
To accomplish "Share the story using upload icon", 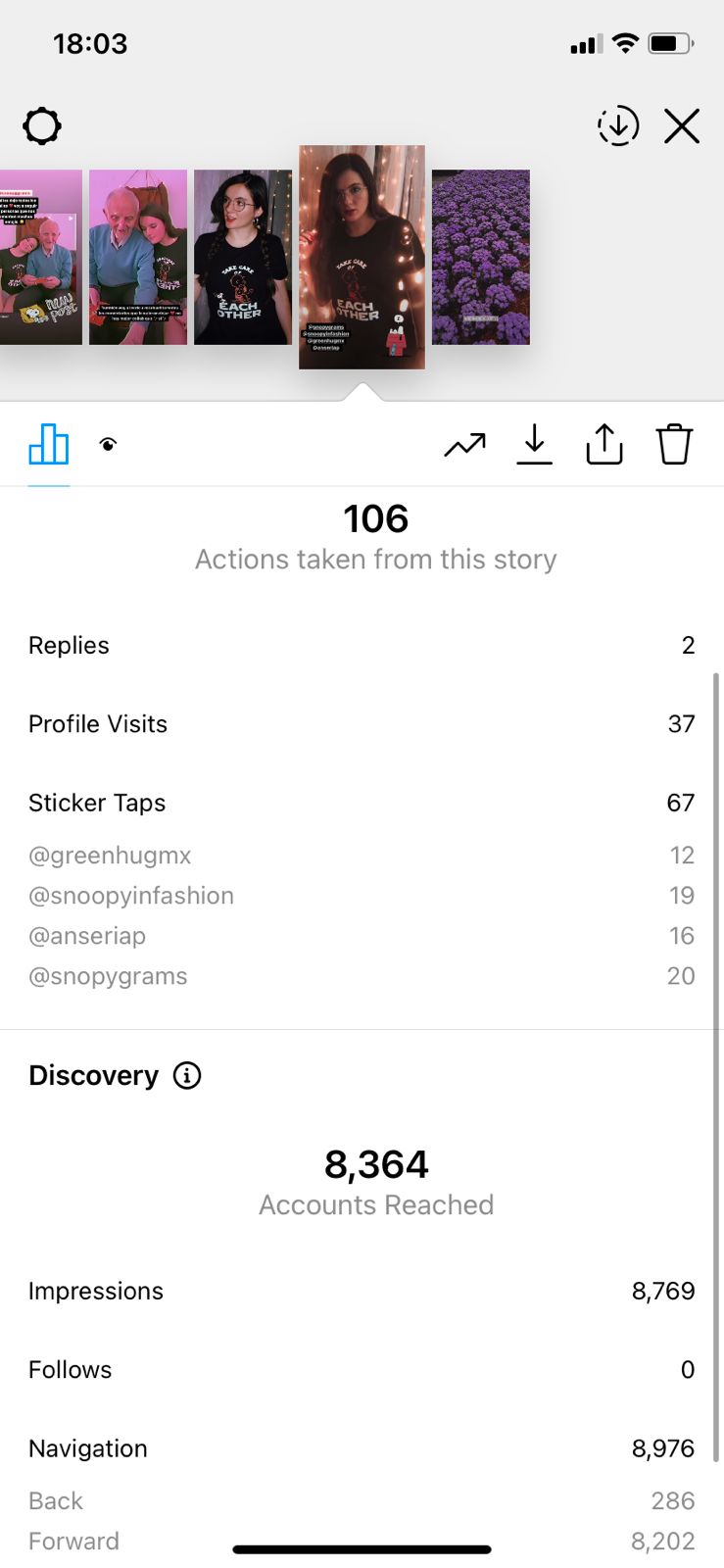I will 604,445.
